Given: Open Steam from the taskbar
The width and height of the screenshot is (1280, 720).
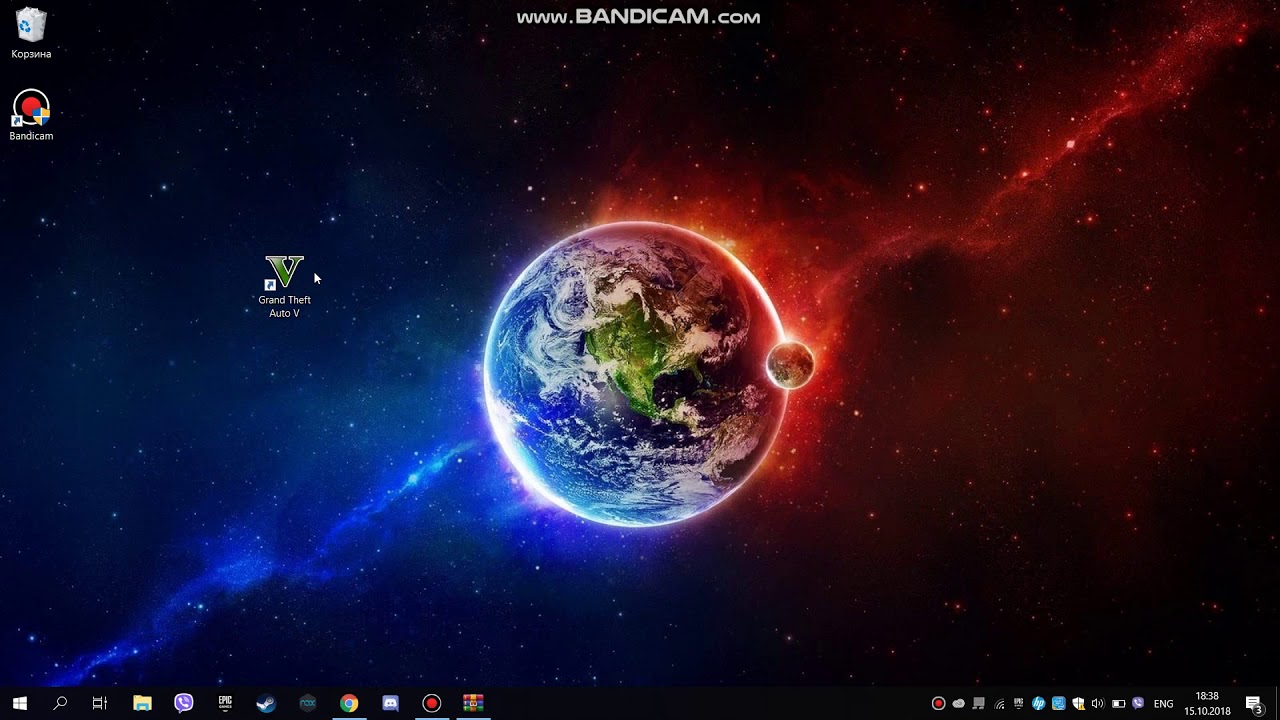Looking at the screenshot, I should 266,703.
